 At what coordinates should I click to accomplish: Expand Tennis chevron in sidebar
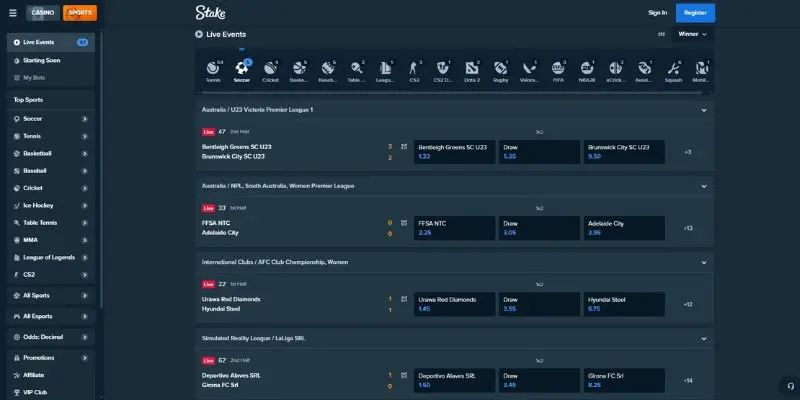[85, 136]
